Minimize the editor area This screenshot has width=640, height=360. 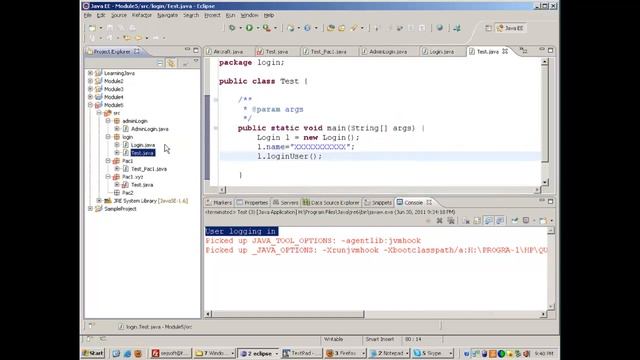(x=542, y=49)
